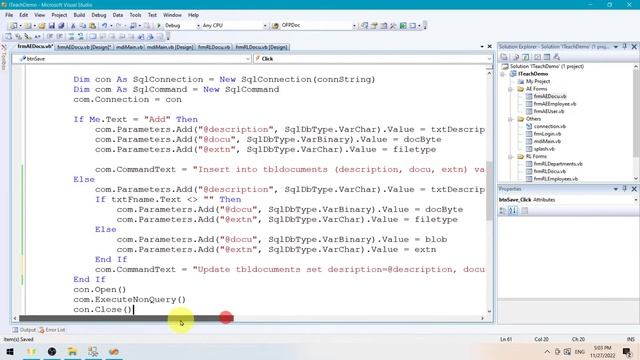Start debugging with the green play icon
Viewport: 640px width, 360px height.
click(x=159, y=26)
